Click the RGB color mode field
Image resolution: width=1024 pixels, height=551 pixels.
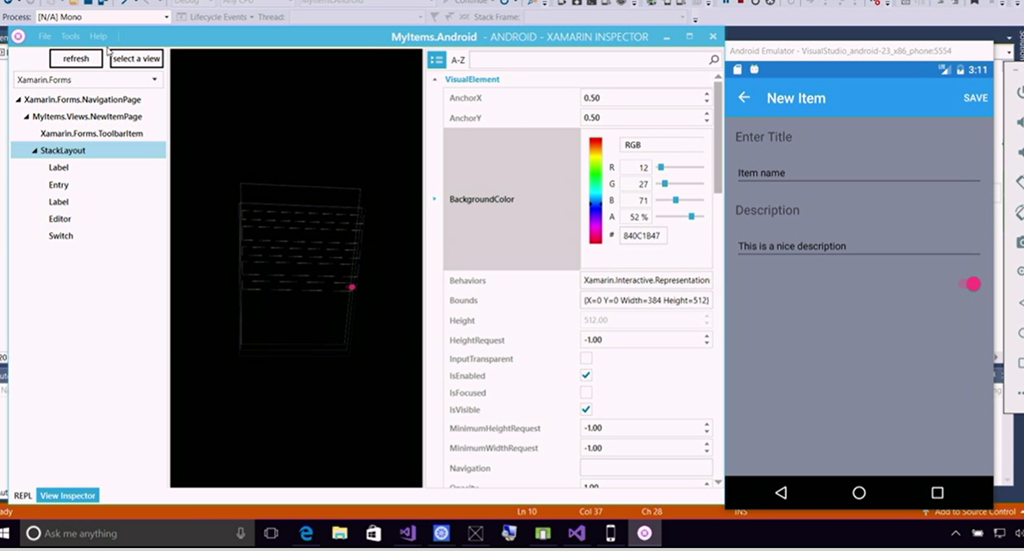(662, 145)
